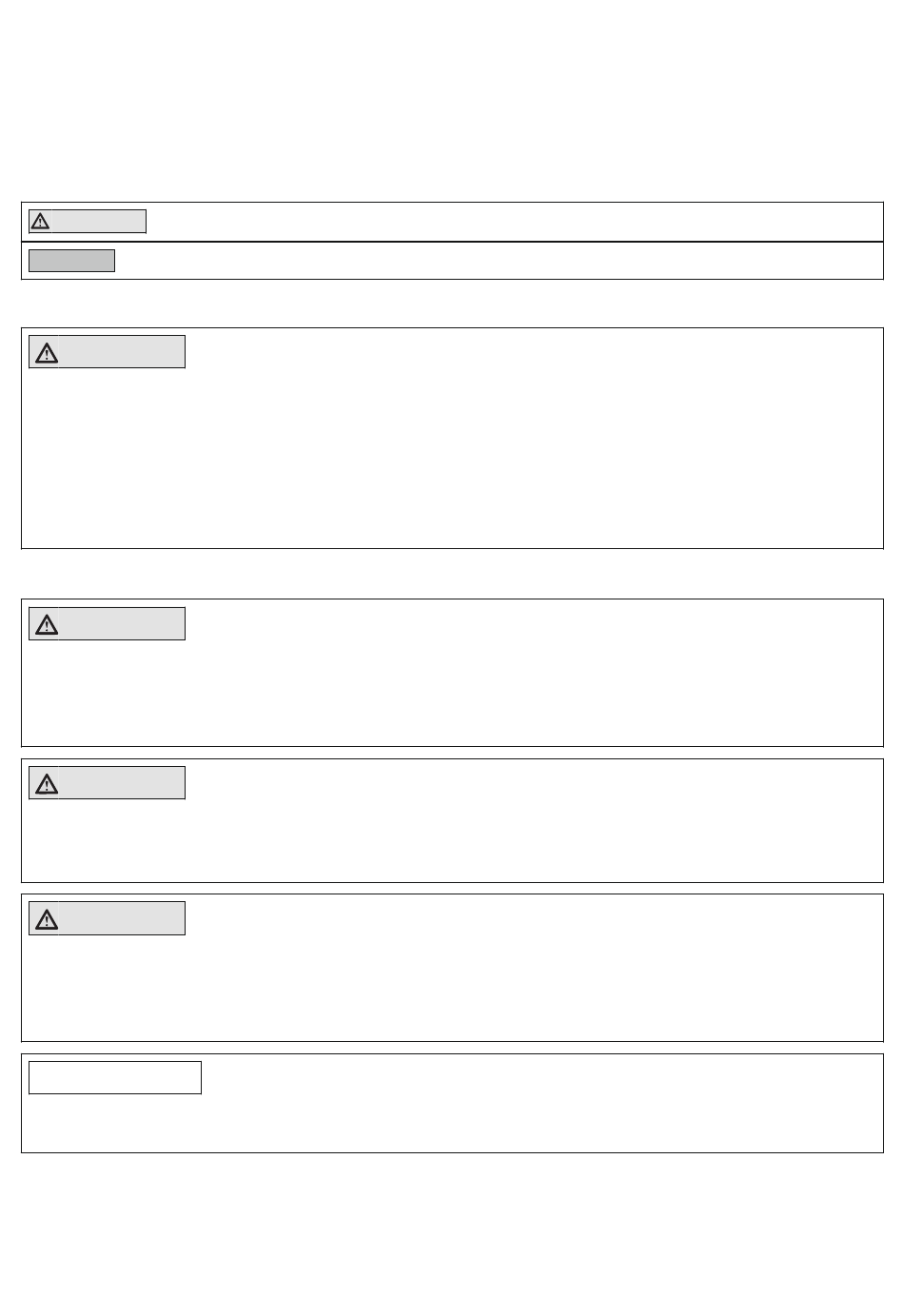Image resolution: width=904 pixels, height=1316 pixels.
Task: Click the empty area of the second legend row
Action: click(500, 261)
